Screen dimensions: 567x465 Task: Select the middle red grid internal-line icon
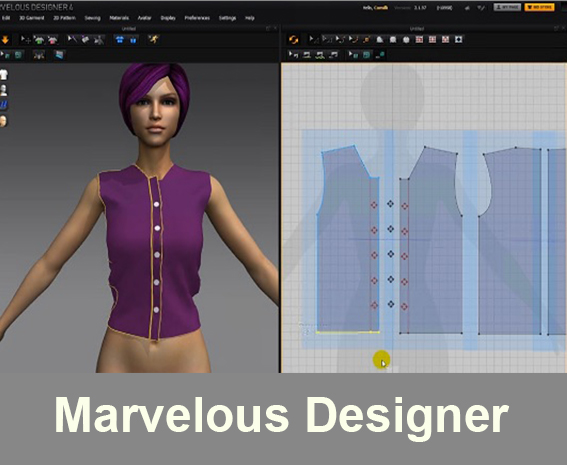pyautogui.click(x=432, y=39)
